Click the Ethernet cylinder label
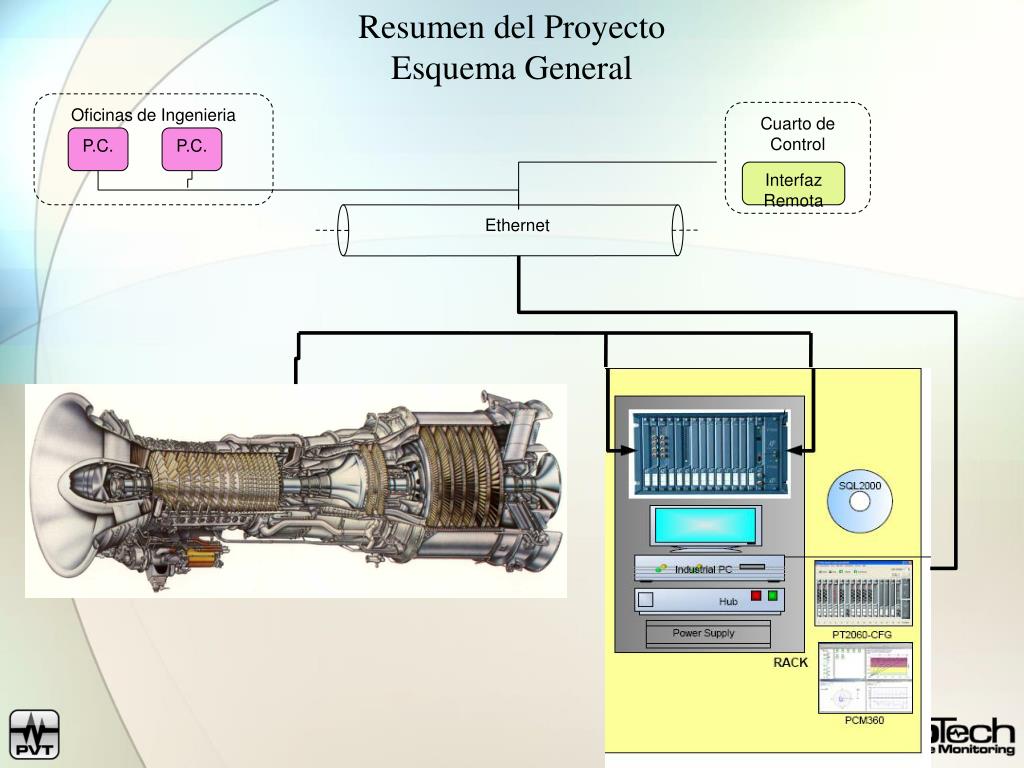This screenshot has width=1024, height=768. 517,225
